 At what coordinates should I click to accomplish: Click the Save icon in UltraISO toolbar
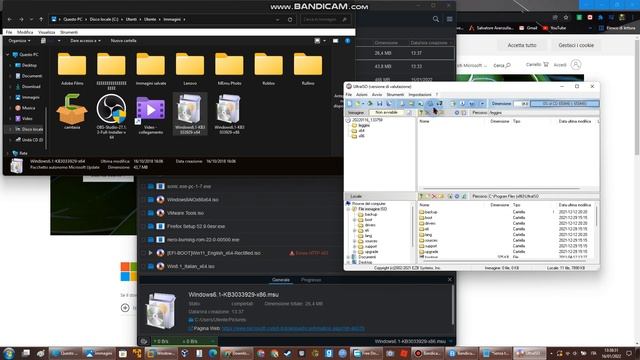[x=380, y=104]
